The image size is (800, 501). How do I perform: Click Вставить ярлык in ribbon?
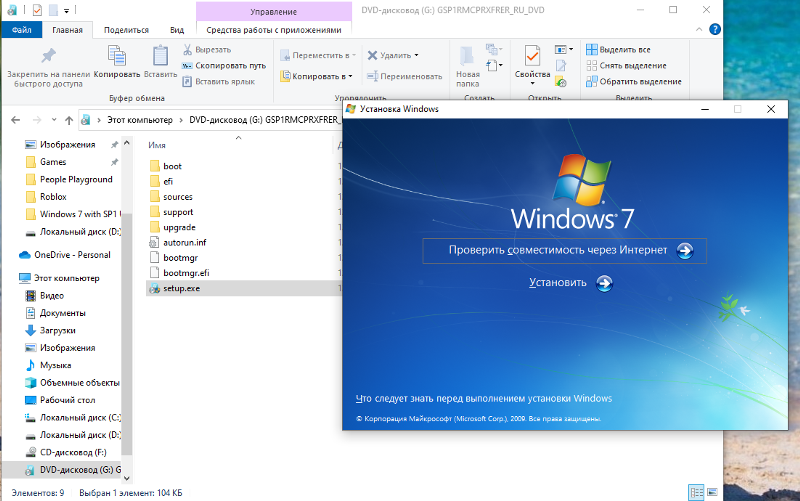pyautogui.click(x=219, y=81)
